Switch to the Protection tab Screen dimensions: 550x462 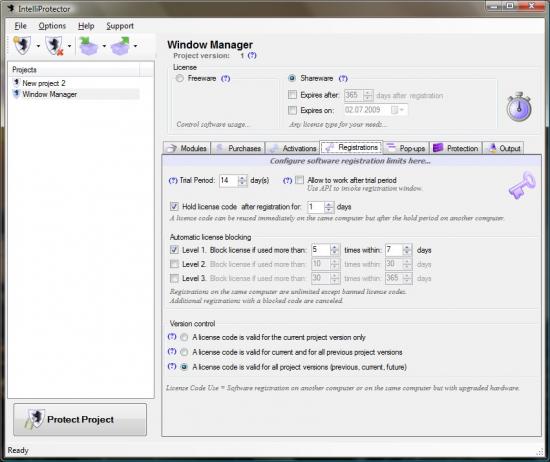click(456, 148)
